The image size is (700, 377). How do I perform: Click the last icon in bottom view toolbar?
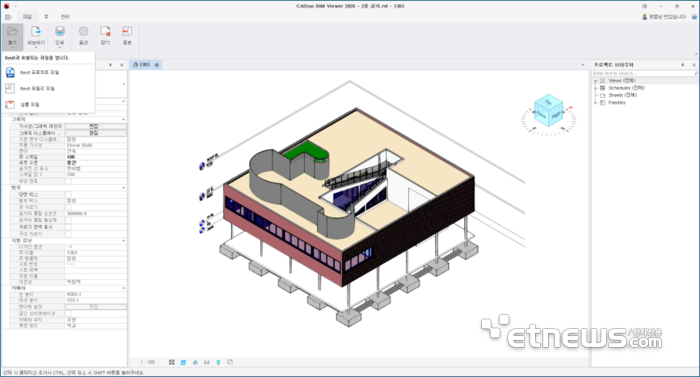(230, 362)
